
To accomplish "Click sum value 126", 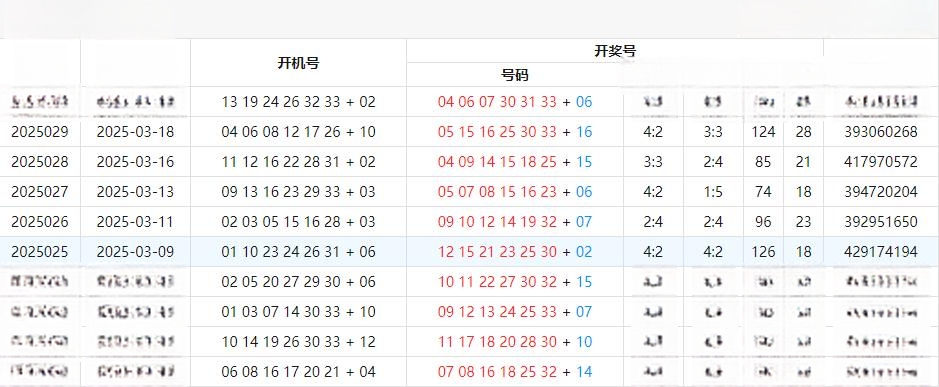I will 764,252.
